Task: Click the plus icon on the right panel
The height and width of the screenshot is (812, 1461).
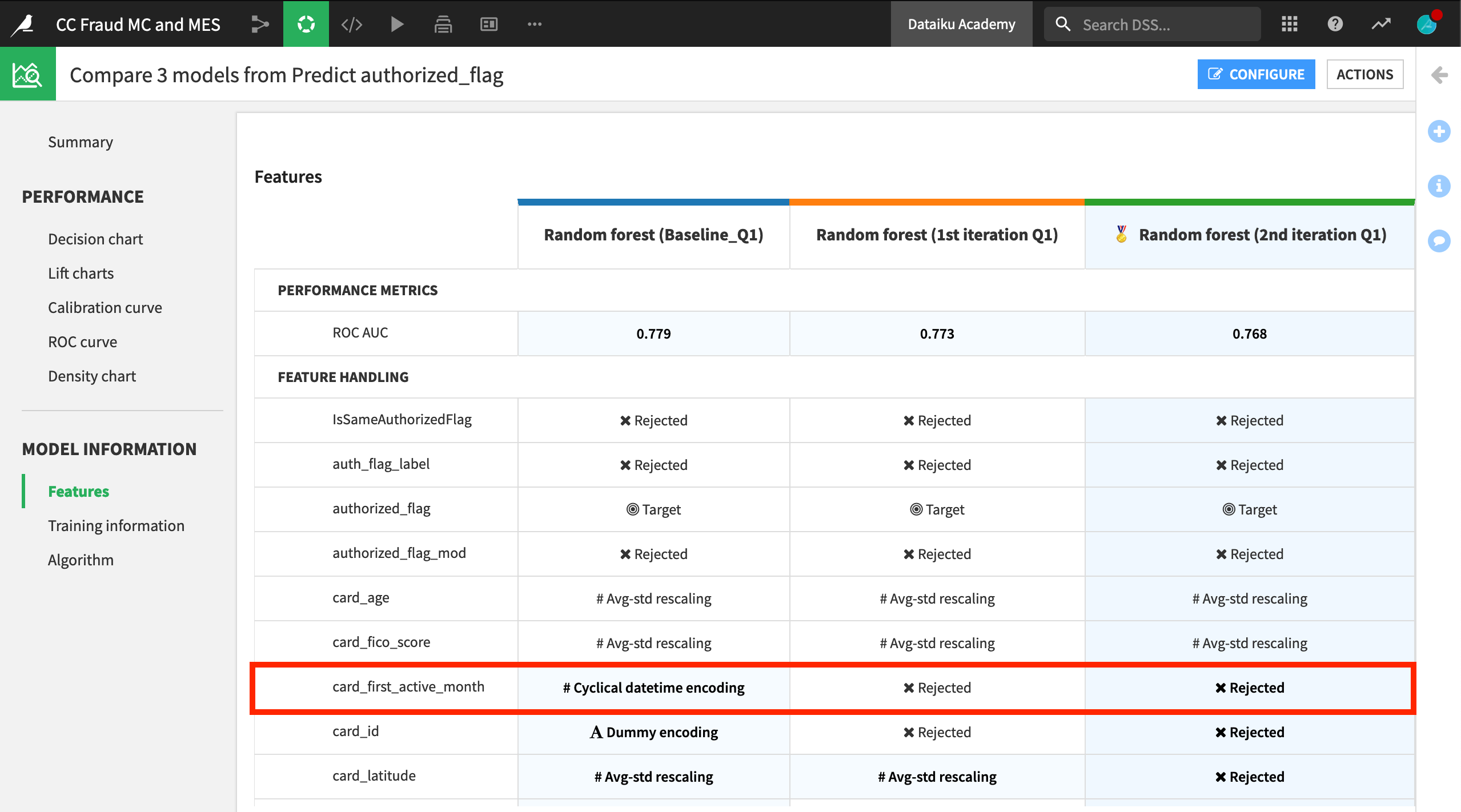Action: pos(1440,131)
